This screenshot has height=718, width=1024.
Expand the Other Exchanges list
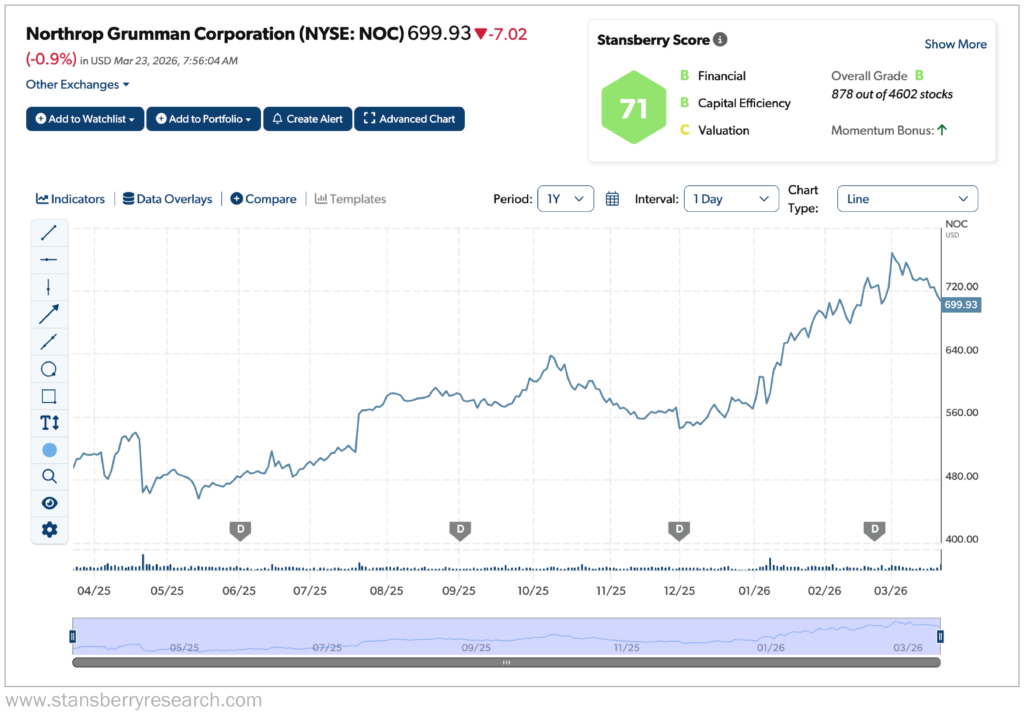(77, 84)
